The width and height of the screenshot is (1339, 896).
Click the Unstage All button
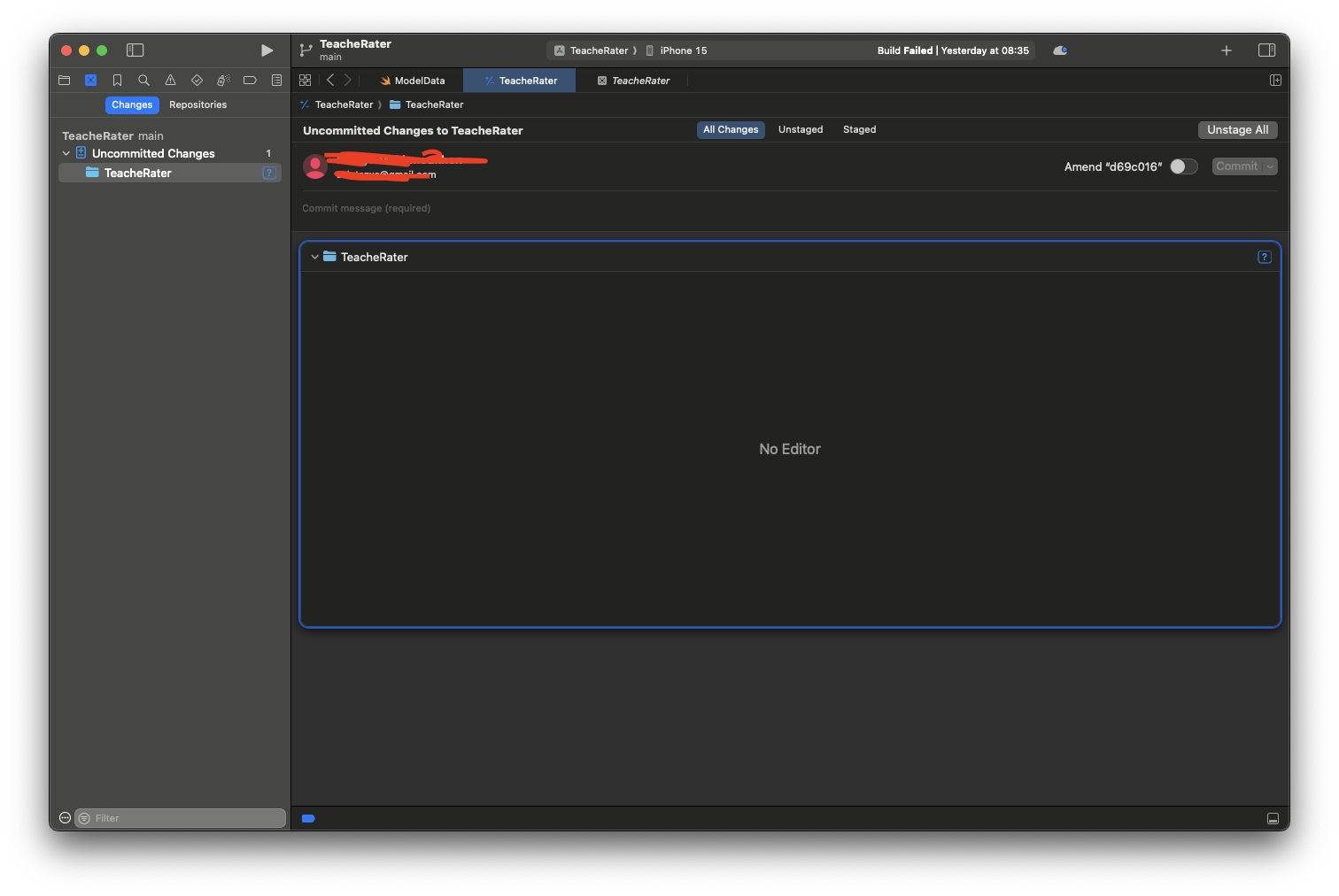coord(1237,129)
